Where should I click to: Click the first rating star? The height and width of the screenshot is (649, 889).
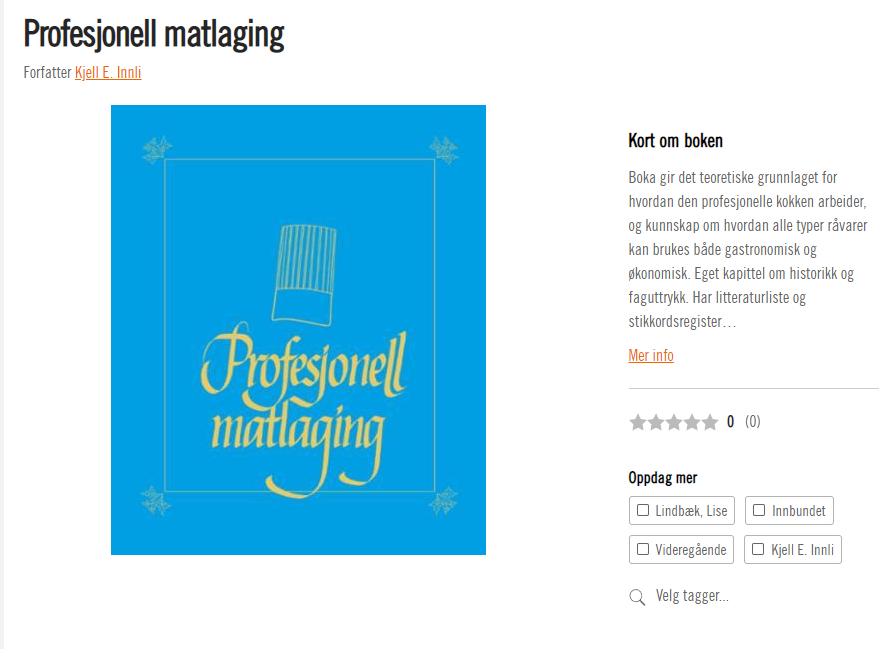[638, 422]
